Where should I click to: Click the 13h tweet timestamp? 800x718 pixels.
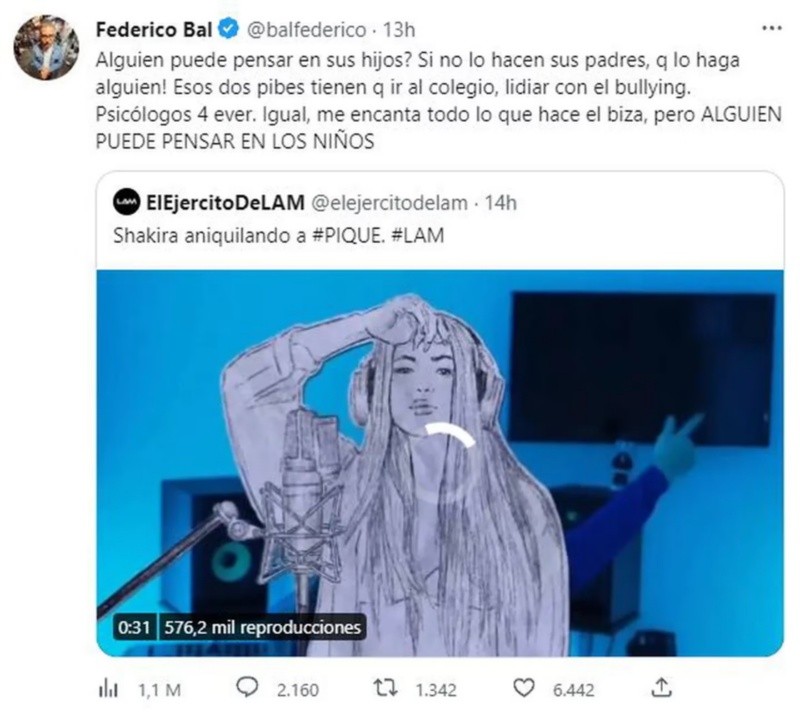click(399, 30)
